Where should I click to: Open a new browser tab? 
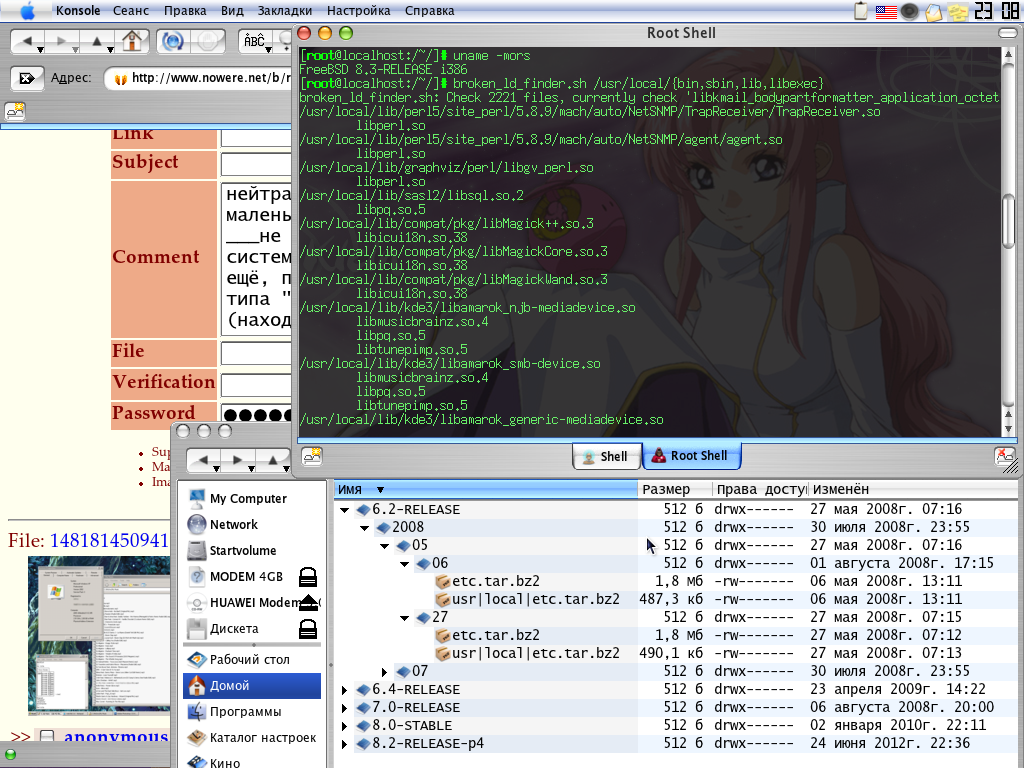[x=15, y=111]
